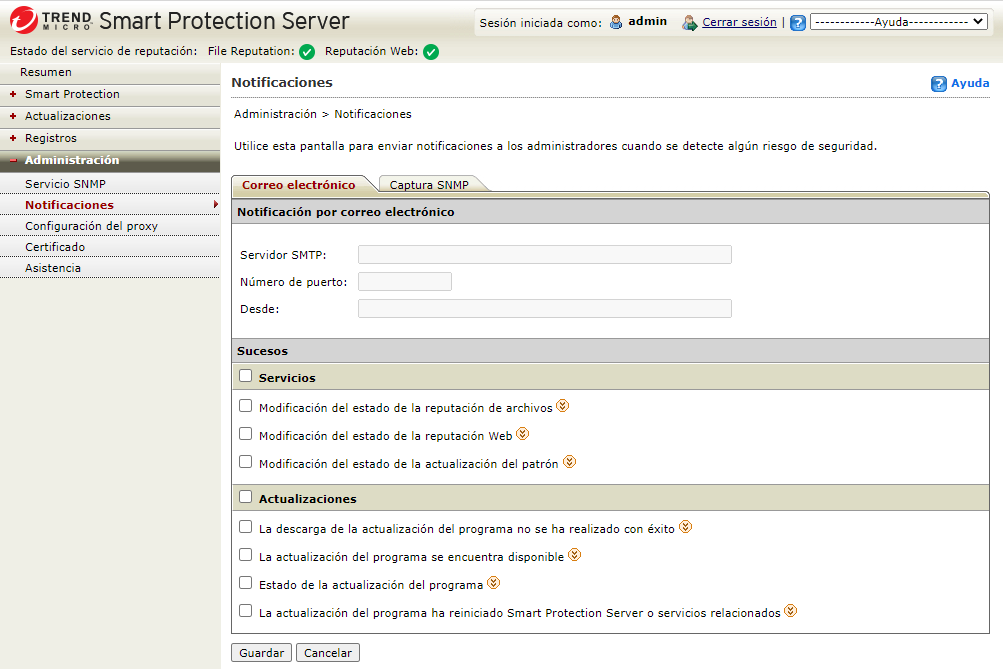Click the Cerrar sesión link
The image size is (1003, 669).
(739, 22)
